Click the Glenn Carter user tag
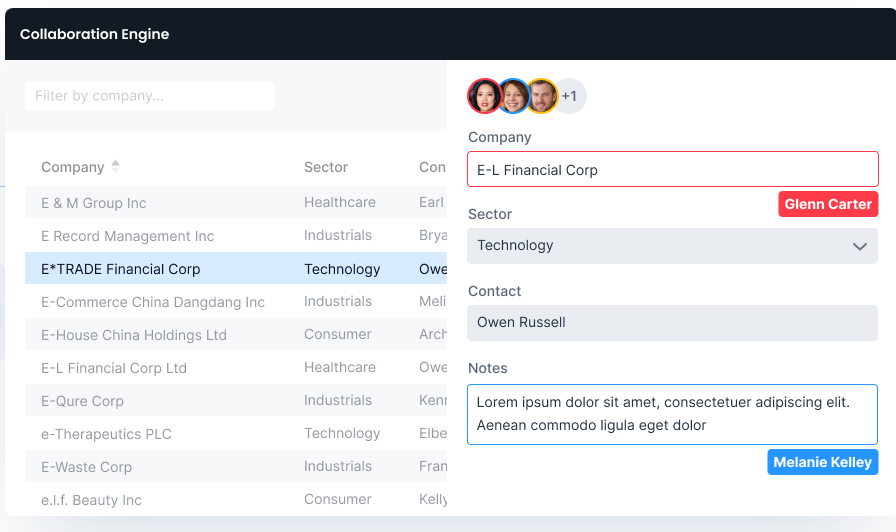Viewport: 896px width, 532px height. (828, 204)
